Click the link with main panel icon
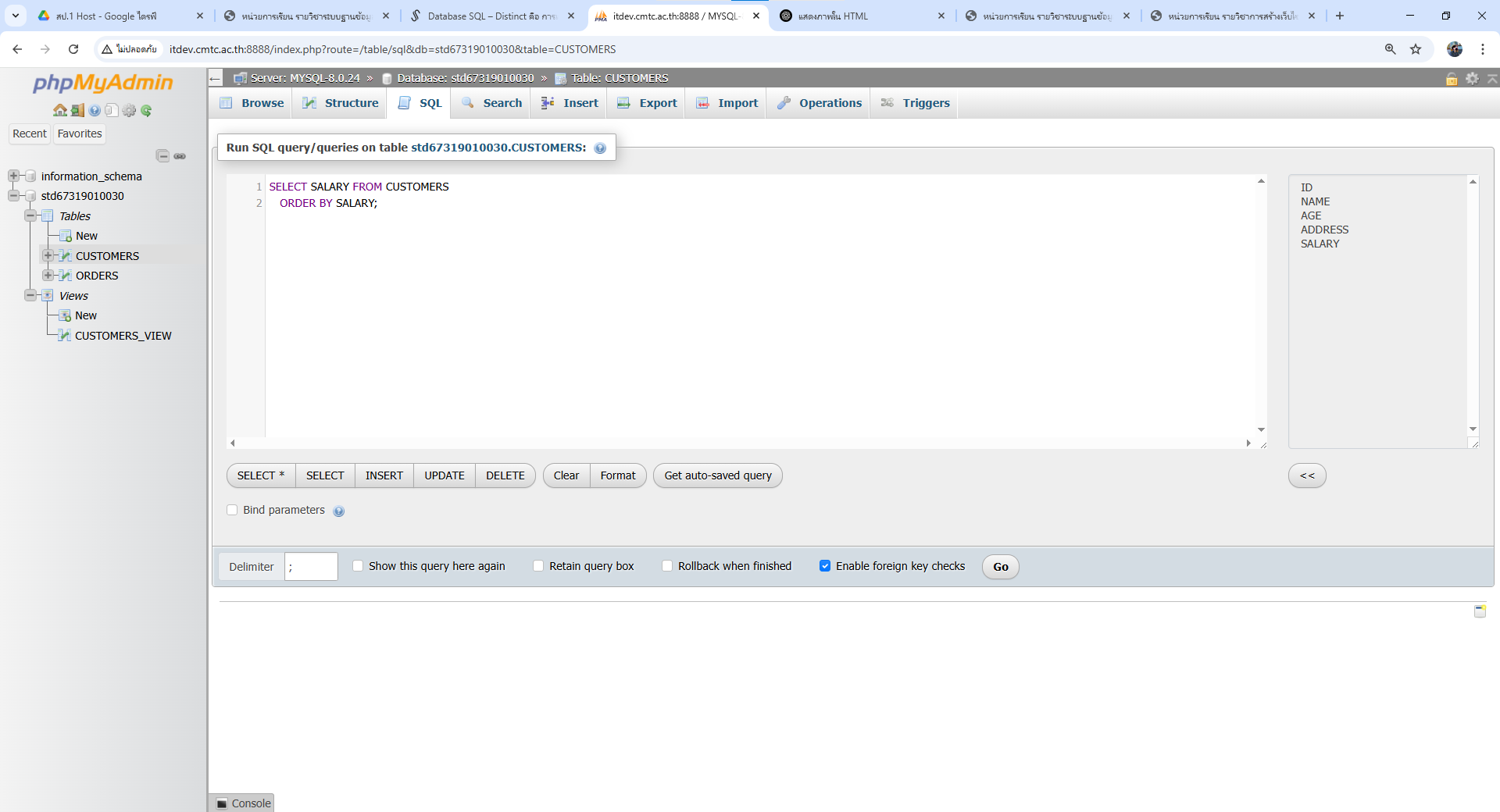Screen dimensions: 1500x812 [x=180, y=156]
